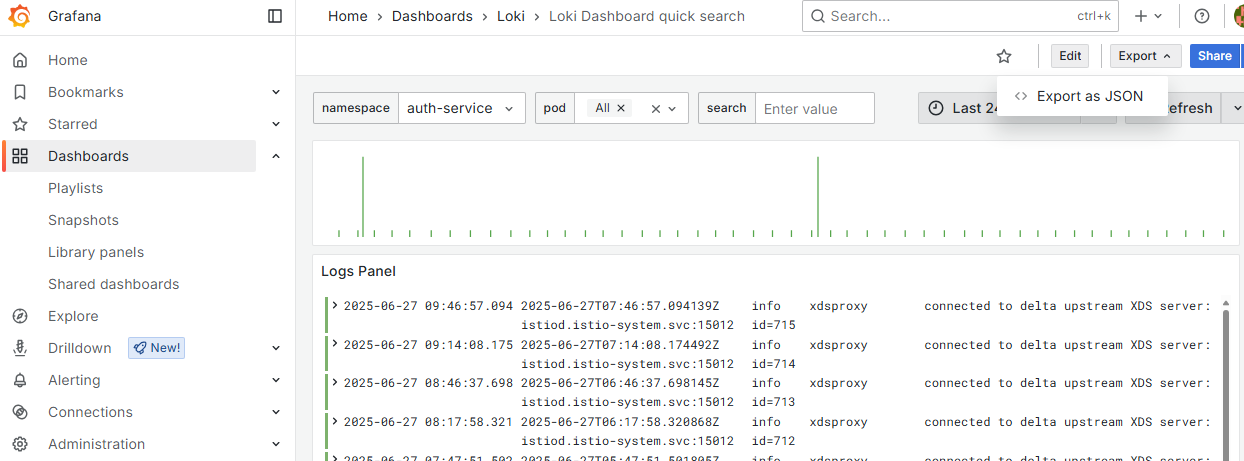
Task: Clear all pod selections with X
Action: (x=656, y=109)
